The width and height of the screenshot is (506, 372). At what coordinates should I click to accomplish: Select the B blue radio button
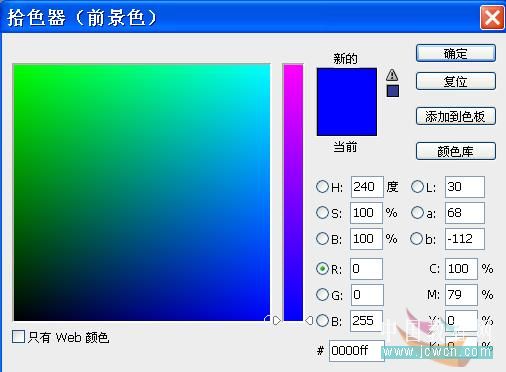coord(322,321)
